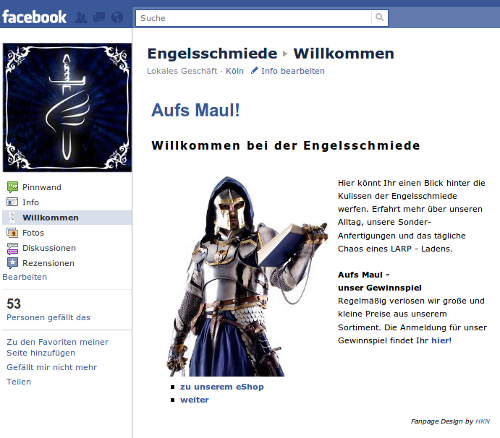Click the Pinnwand speech bubble icon
Screen dimensions: 500x438
(12, 187)
